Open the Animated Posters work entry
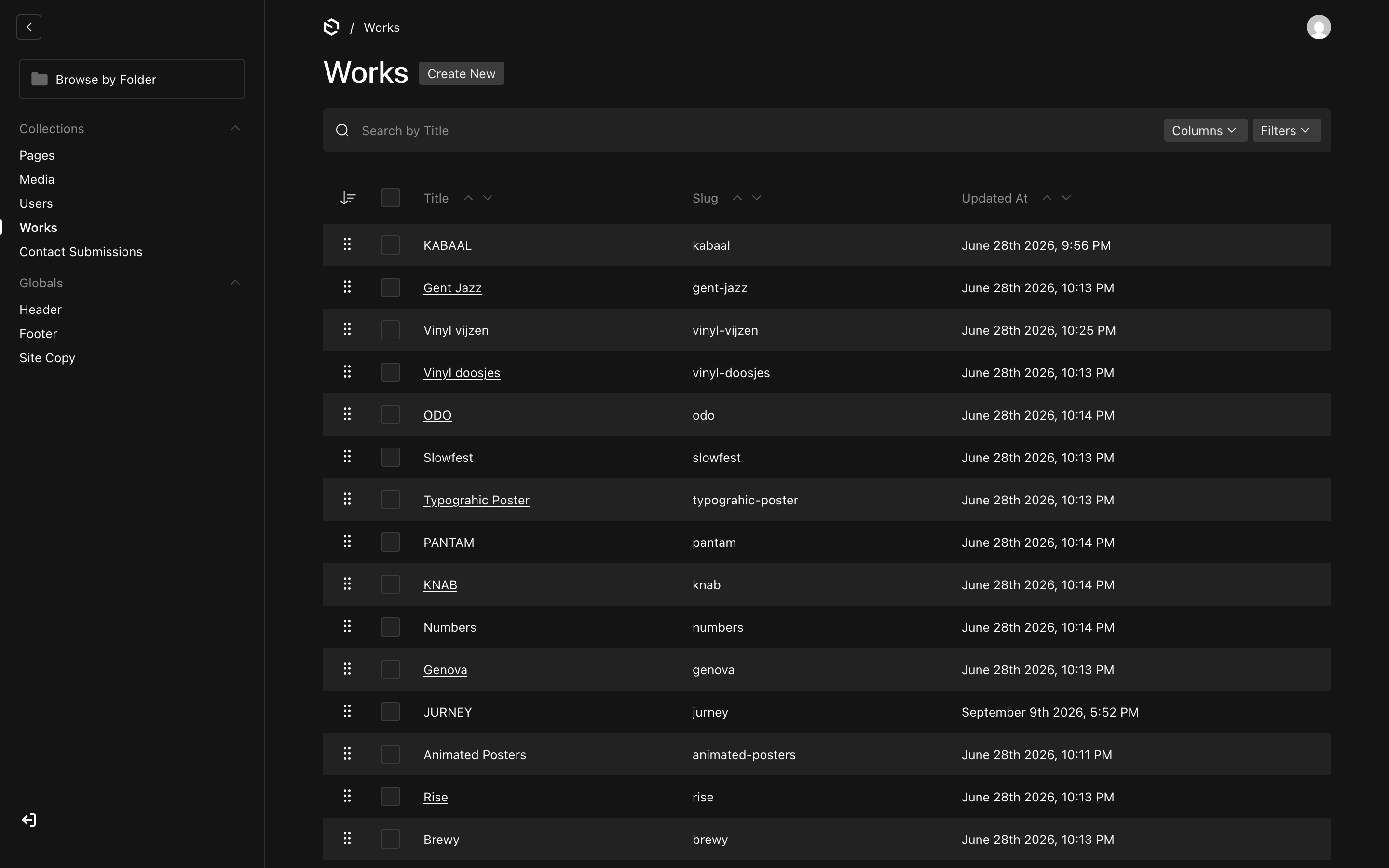The image size is (1389, 868). [475, 754]
